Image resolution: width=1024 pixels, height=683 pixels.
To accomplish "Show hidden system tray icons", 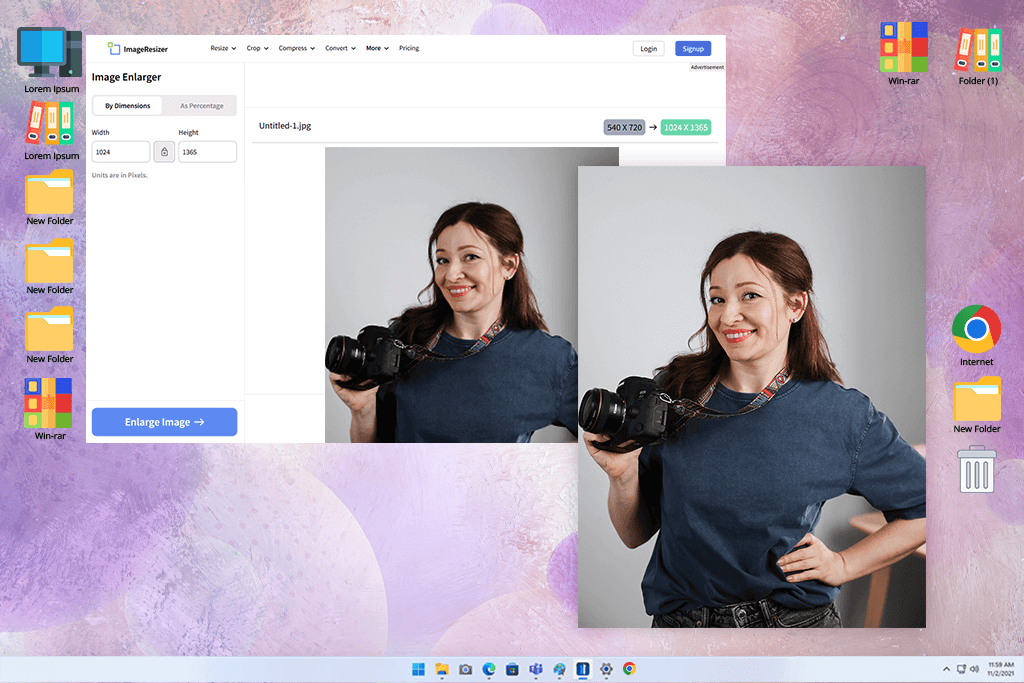I will pyautogui.click(x=946, y=669).
